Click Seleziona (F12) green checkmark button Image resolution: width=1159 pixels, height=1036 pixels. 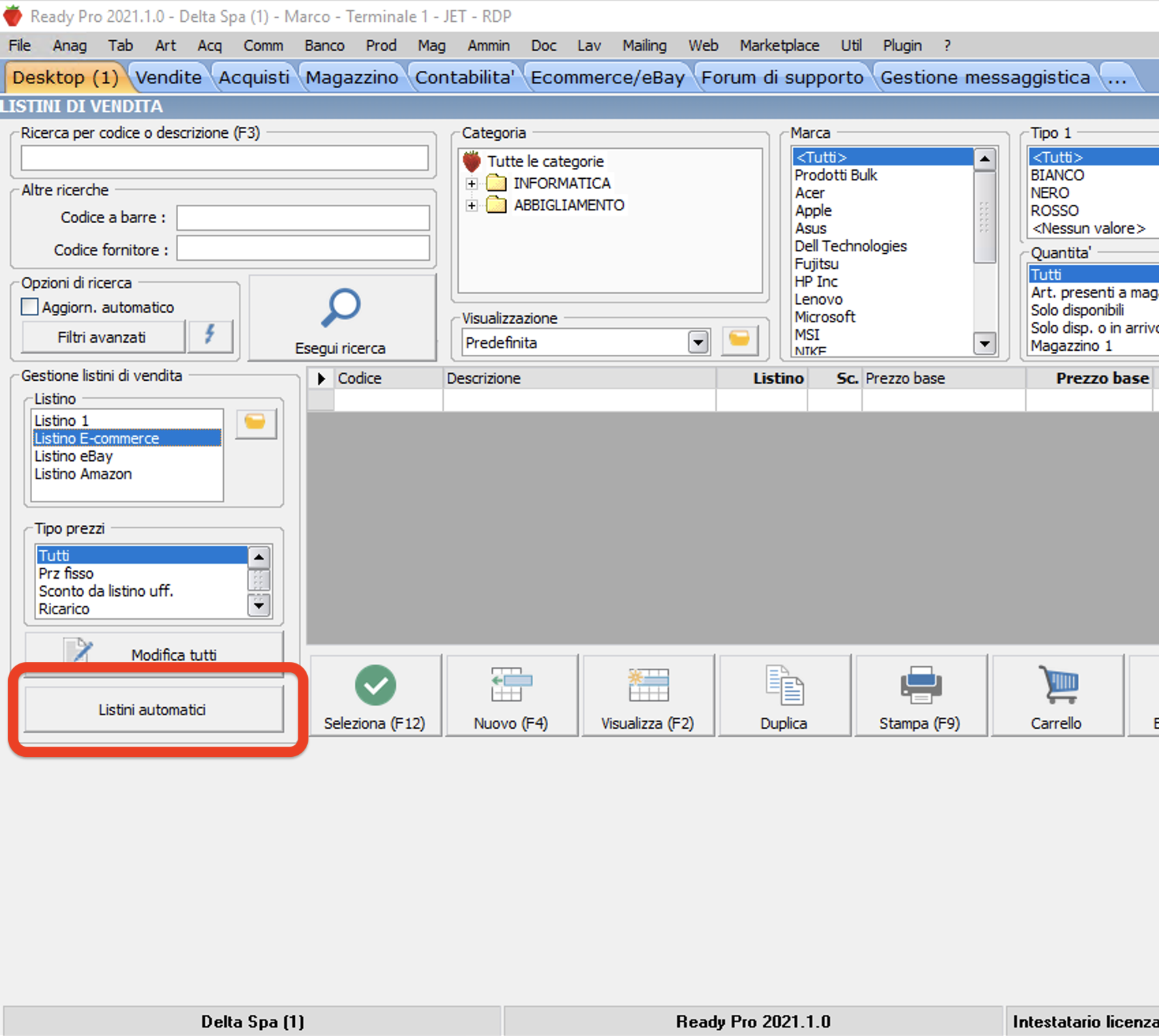pyautogui.click(x=375, y=696)
